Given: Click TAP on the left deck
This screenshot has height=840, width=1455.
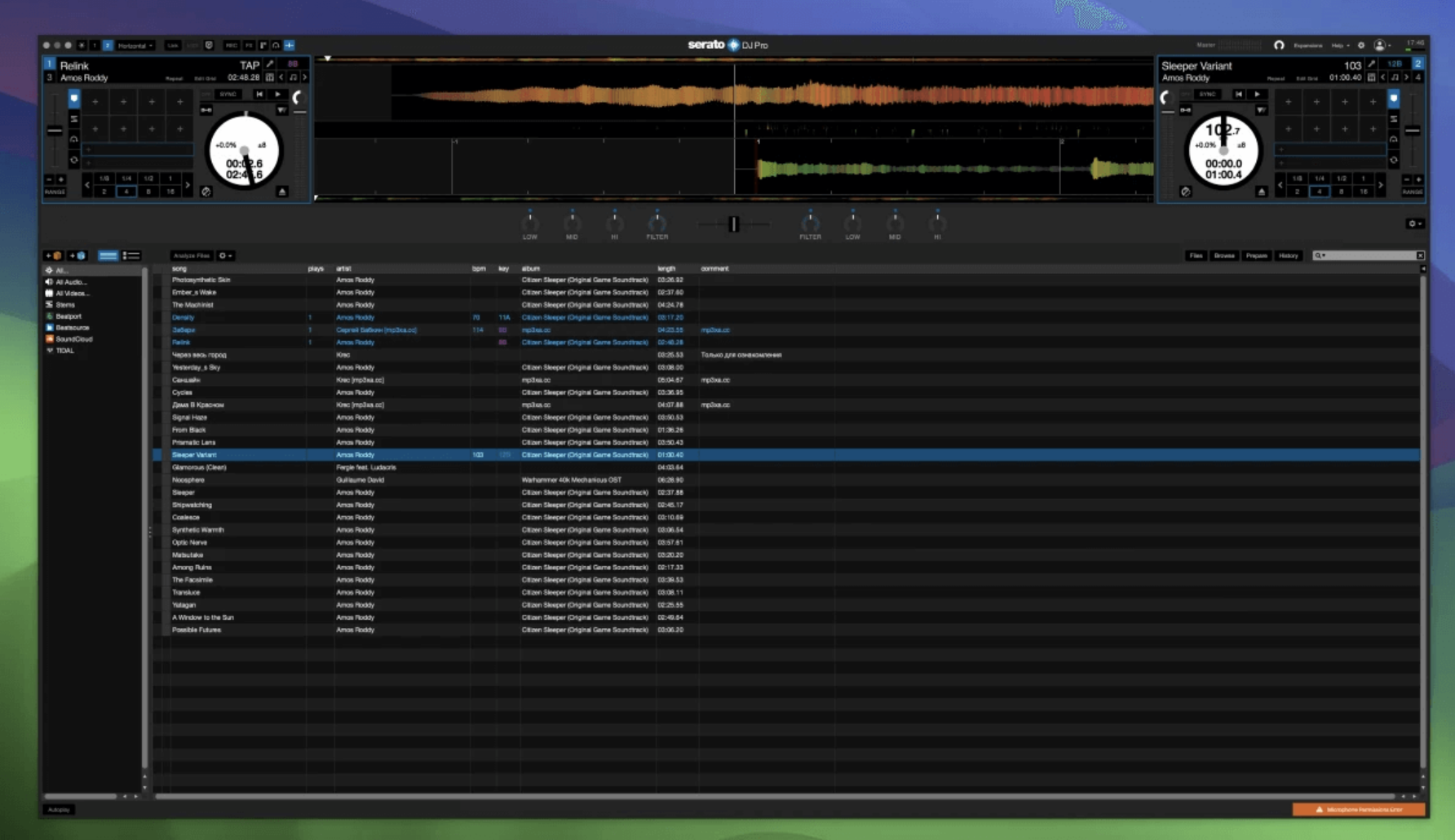Looking at the screenshot, I should click(250, 64).
